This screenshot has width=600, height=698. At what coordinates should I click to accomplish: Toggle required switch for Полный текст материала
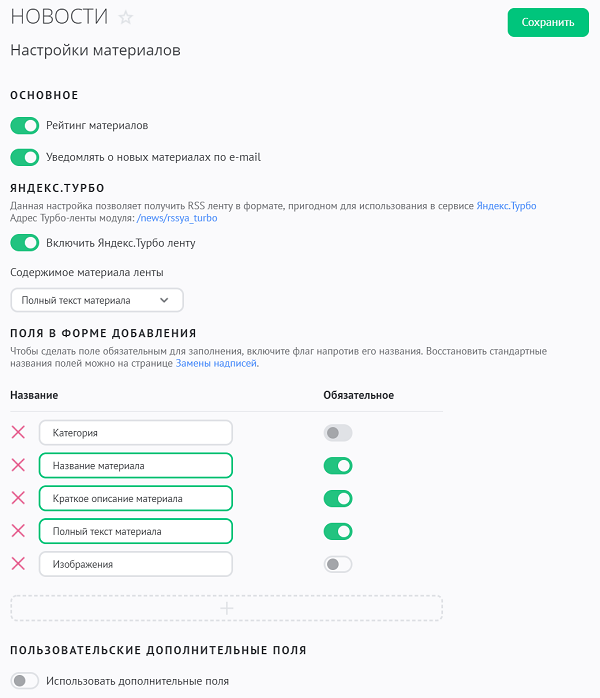(338, 531)
